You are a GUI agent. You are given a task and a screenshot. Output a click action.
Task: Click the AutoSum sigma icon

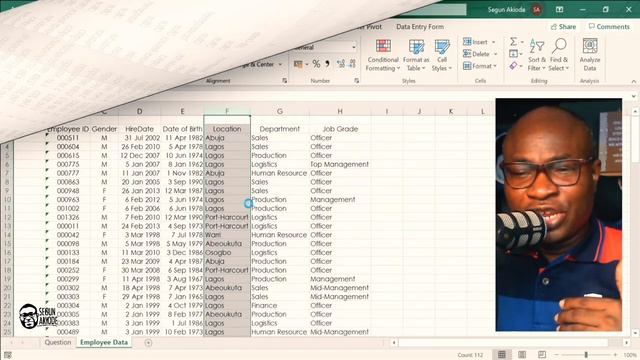pos(513,41)
